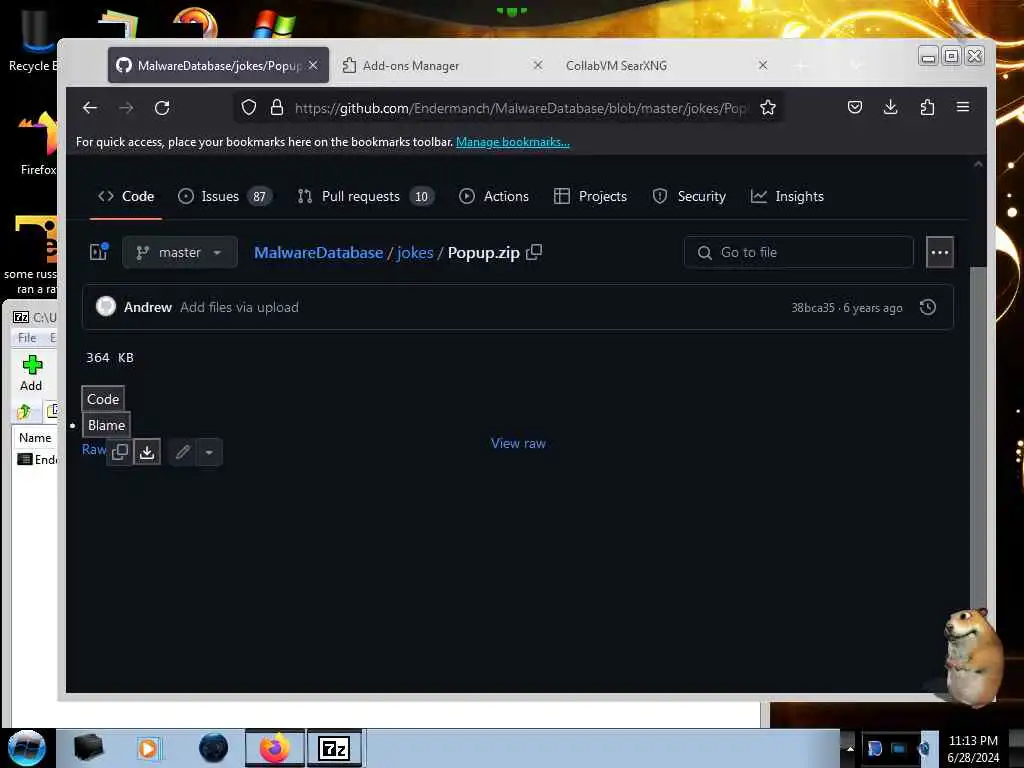This screenshot has height=768, width=1024.
Task: Close the CollabVM SearXNG tab
Action: tap(762, 65)
